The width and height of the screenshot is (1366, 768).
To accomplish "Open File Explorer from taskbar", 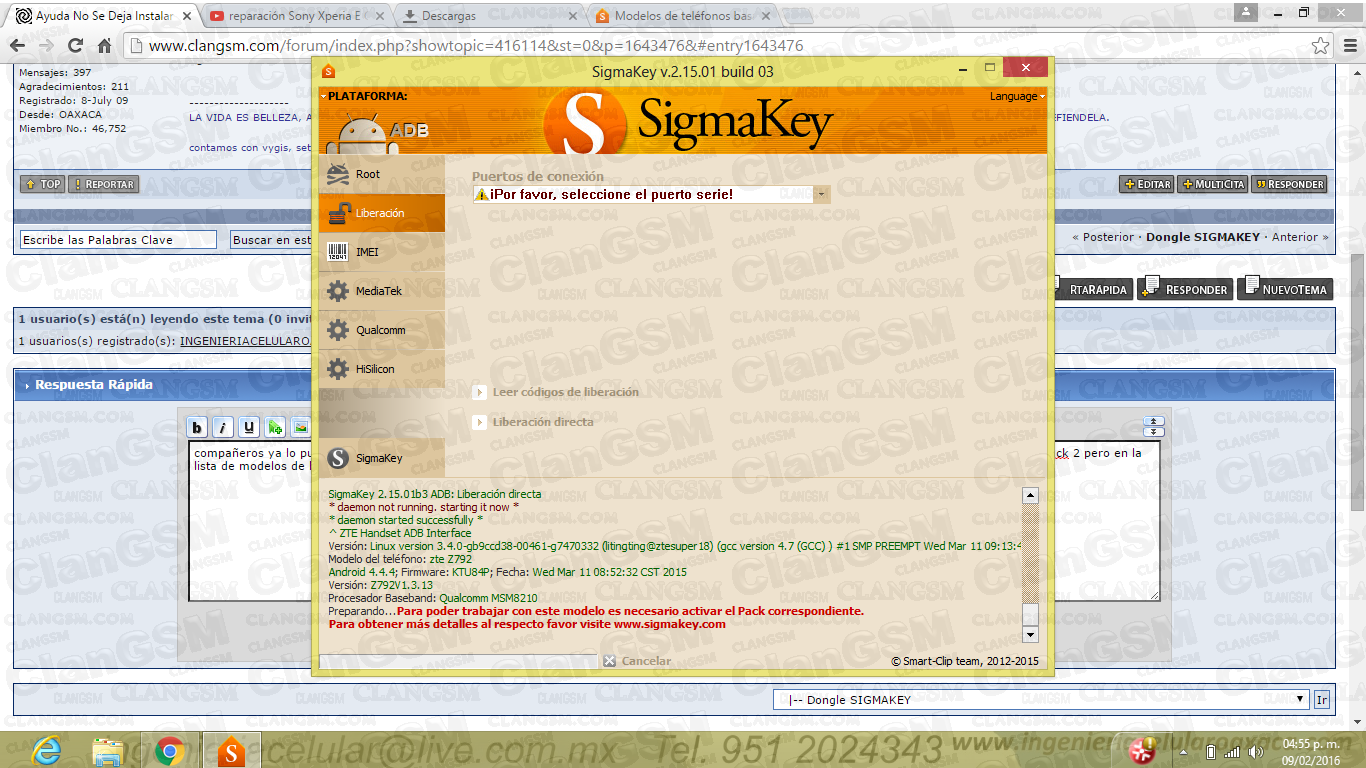I will tap(108, 750).
